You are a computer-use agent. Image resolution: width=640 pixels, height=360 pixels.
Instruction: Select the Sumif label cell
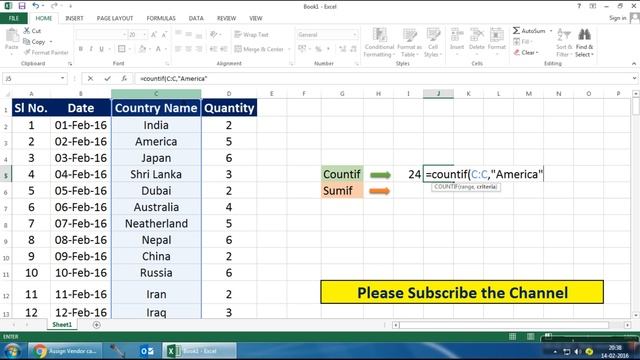click(x=342, y=191)
